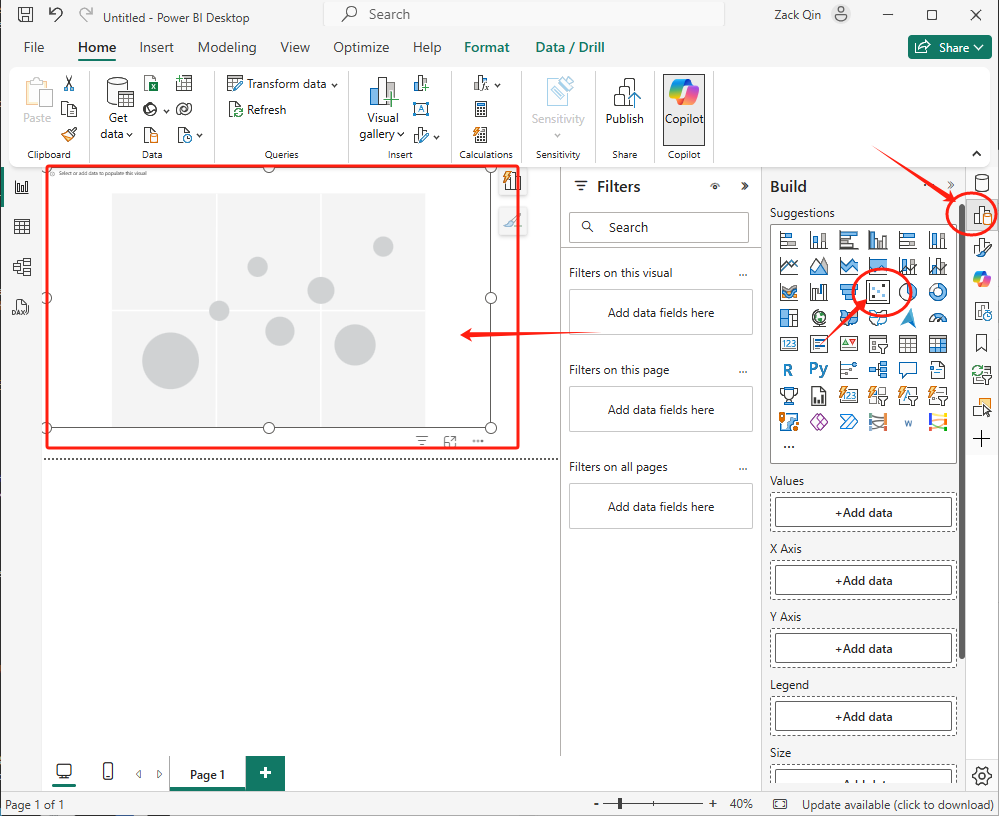
Task: Open the Model view in left sidebar
Action: pos(22,267)
